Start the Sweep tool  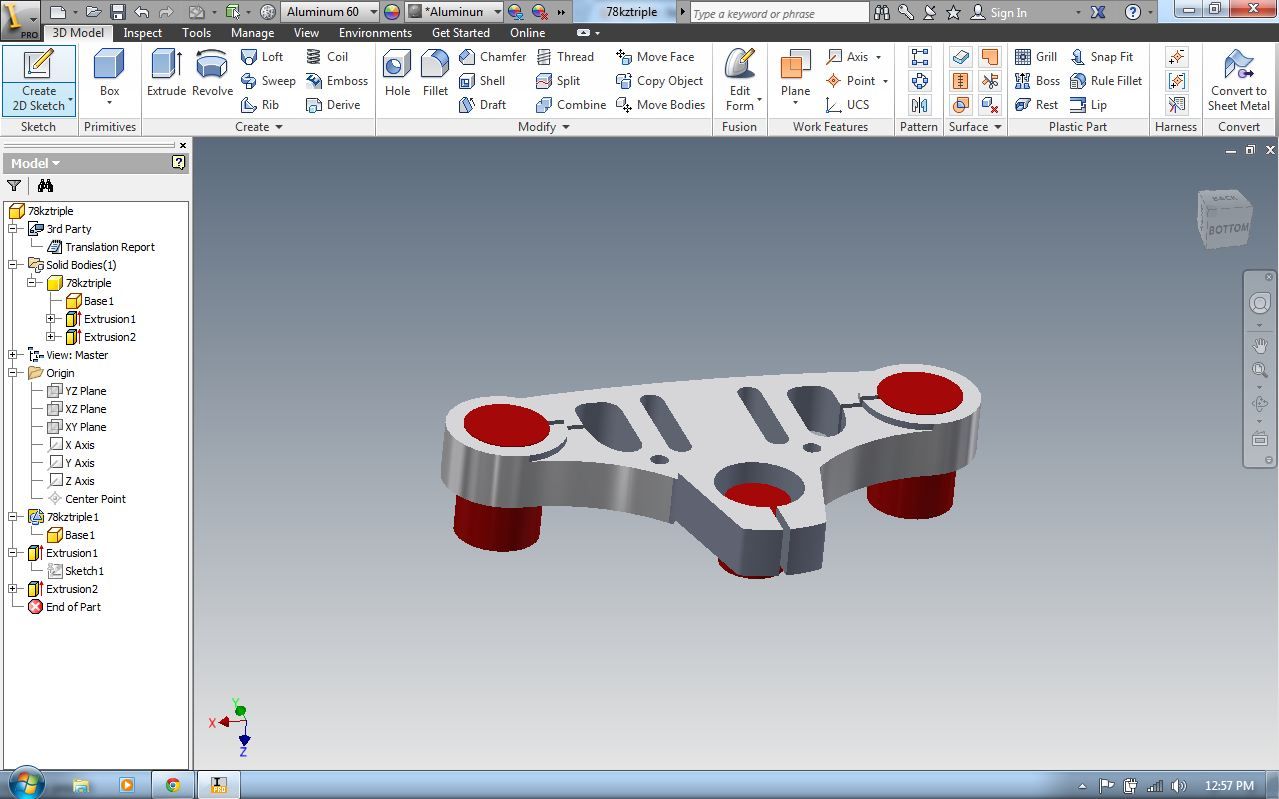268,81
